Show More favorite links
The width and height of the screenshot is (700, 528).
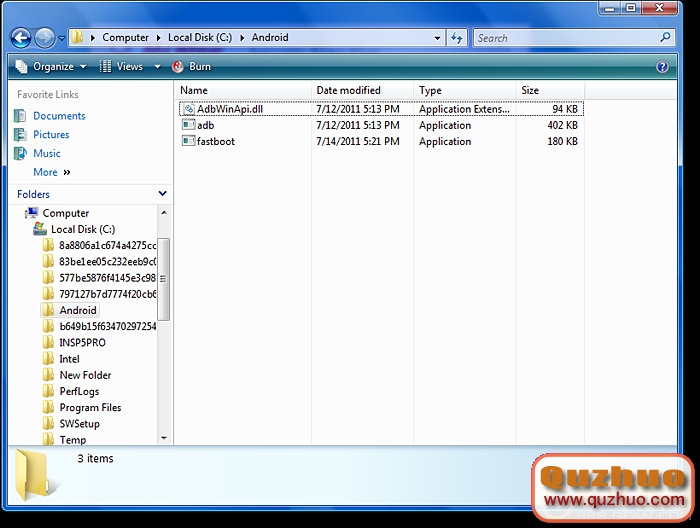point(52,172)
